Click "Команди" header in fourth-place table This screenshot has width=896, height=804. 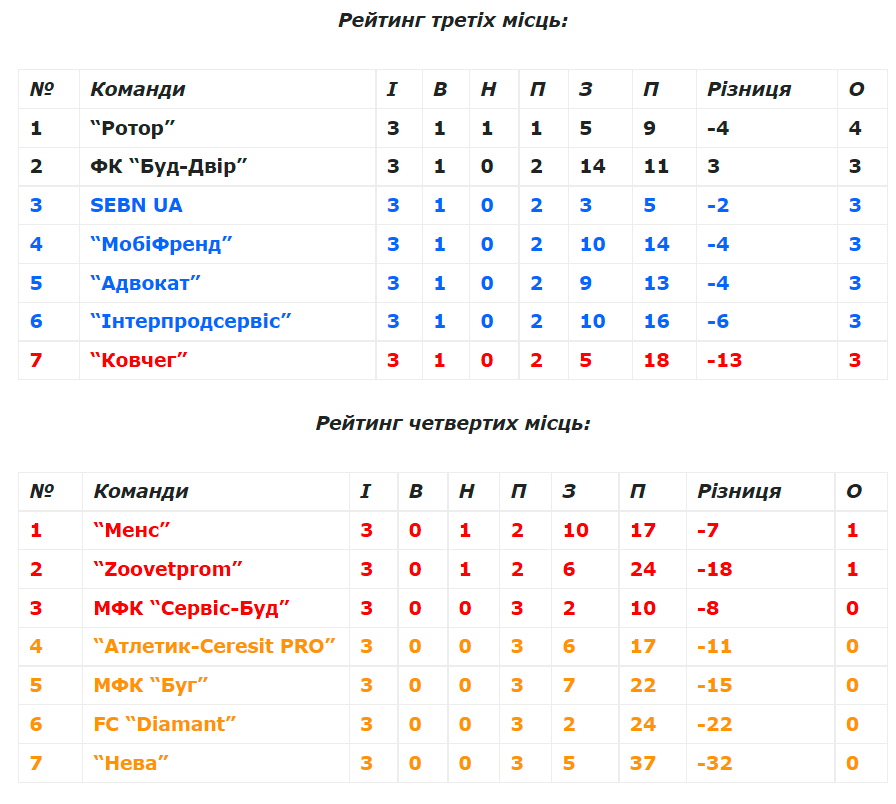point(141,491)
